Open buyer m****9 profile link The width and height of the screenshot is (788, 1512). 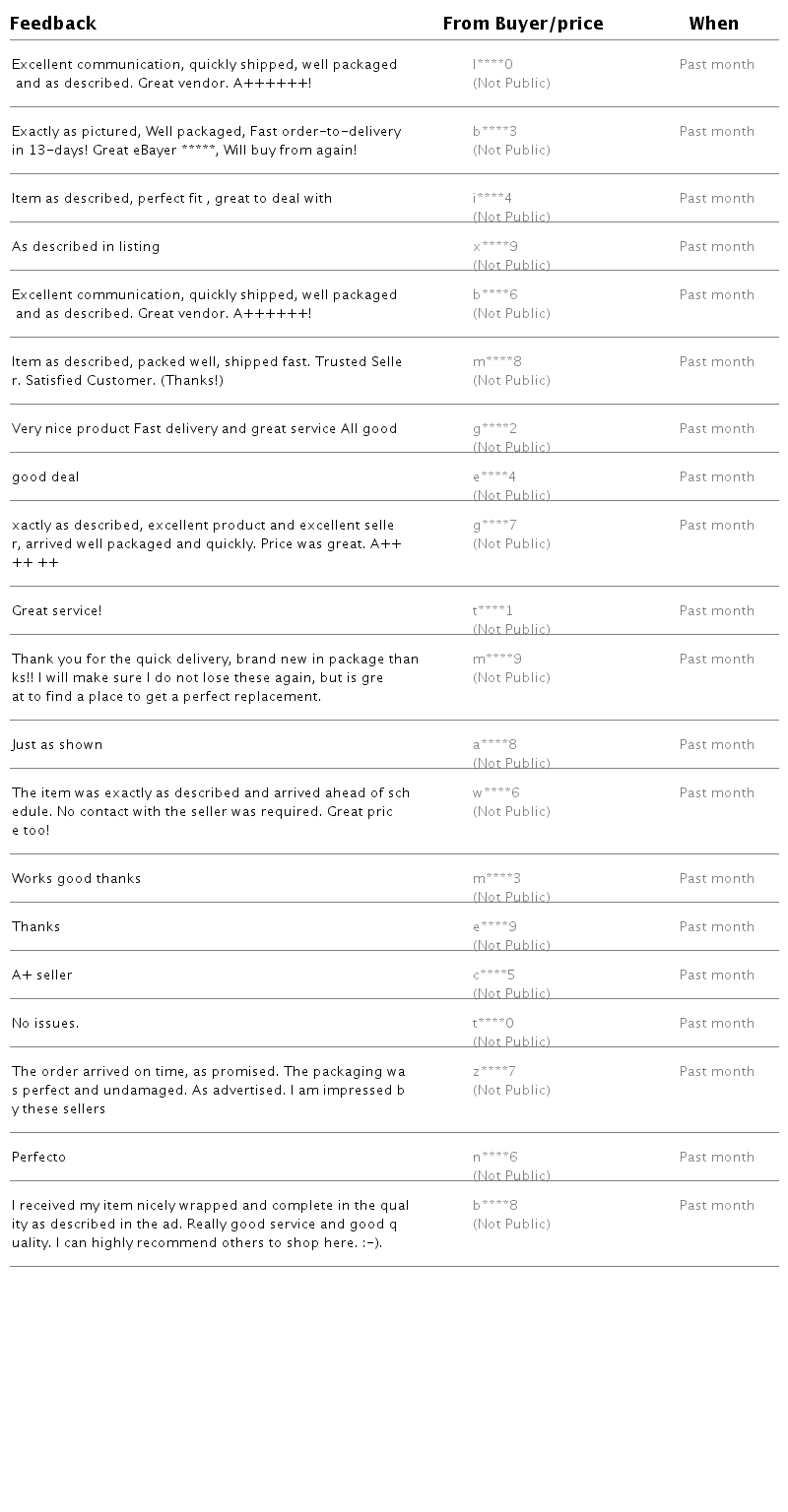497,660
